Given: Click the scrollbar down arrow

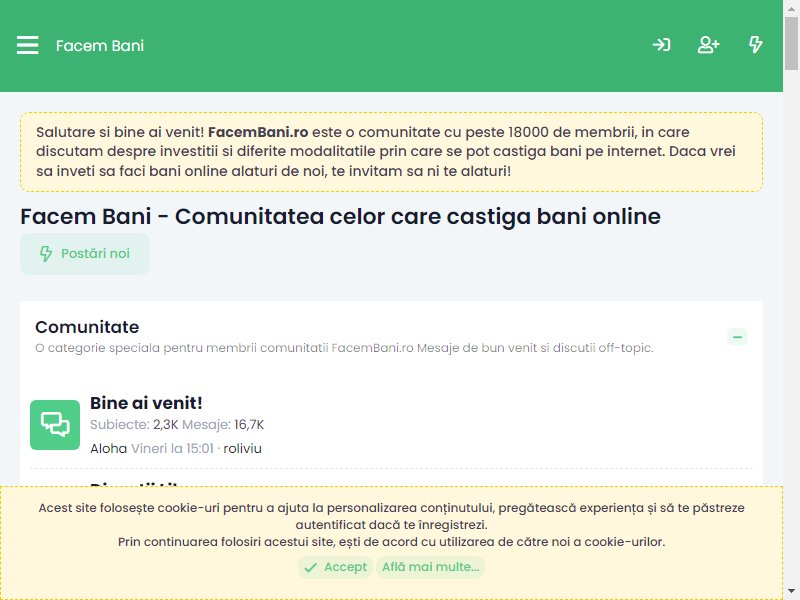Looking at the screenshot, I should click(791, 591).
